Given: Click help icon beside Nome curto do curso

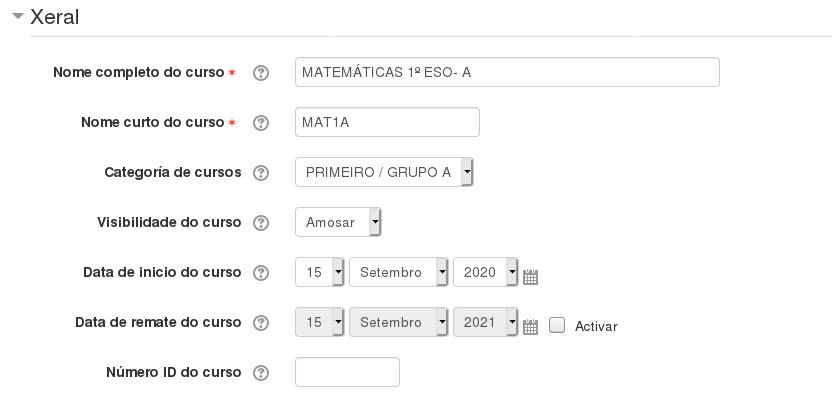Looking at the screenshot, I should coord(261,123).
